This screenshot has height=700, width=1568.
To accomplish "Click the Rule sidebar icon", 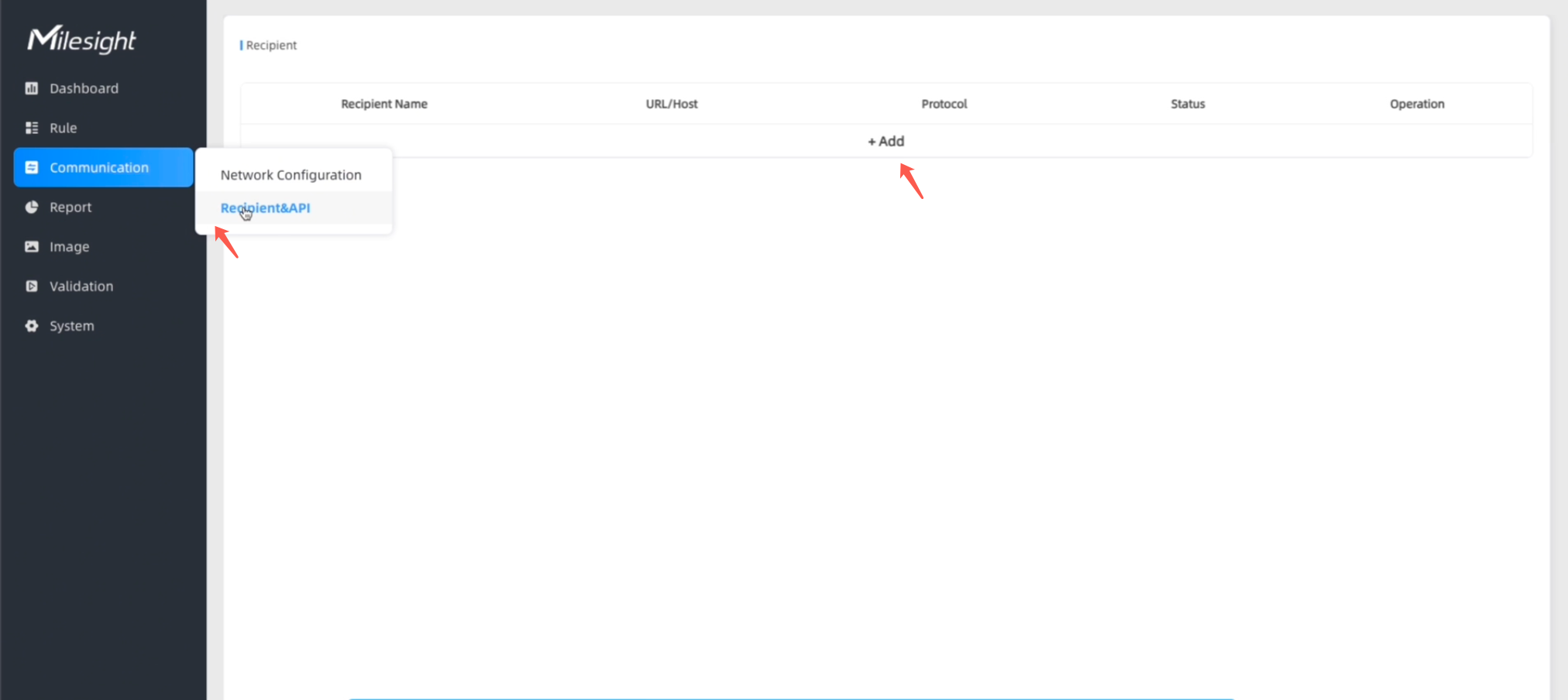I will (32, 128).
